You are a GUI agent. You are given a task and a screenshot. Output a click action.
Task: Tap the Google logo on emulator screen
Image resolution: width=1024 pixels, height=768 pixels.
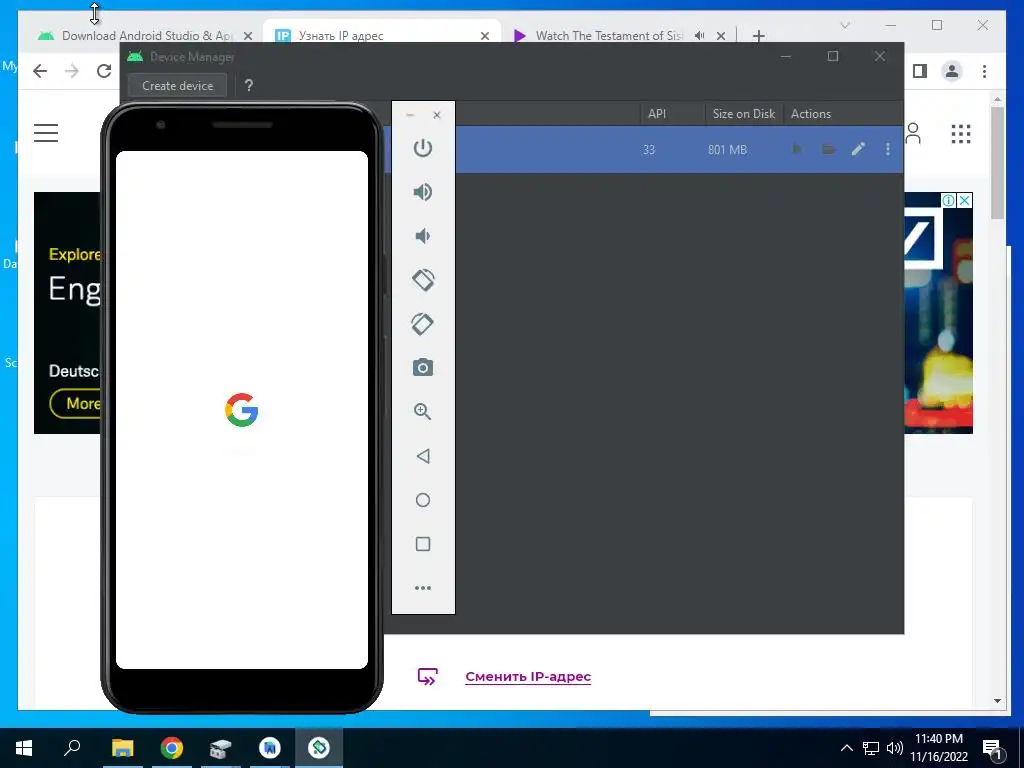[x=242, y=410]
